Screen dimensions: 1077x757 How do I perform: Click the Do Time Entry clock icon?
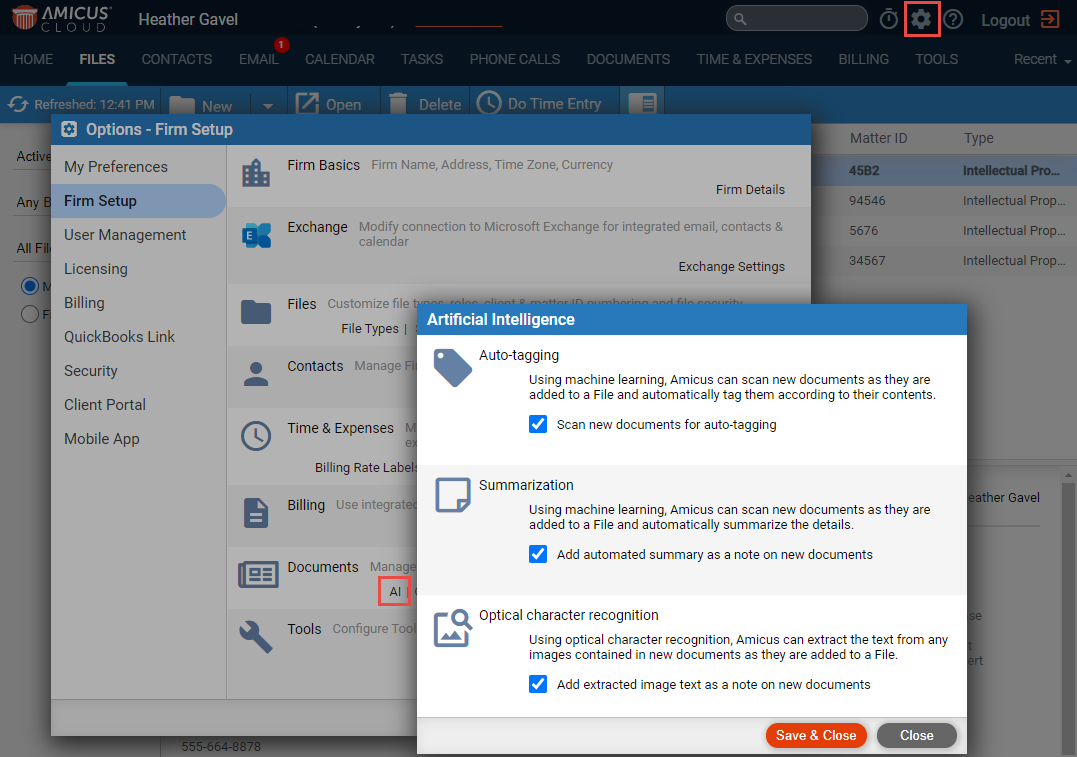(x=489, y=103)
